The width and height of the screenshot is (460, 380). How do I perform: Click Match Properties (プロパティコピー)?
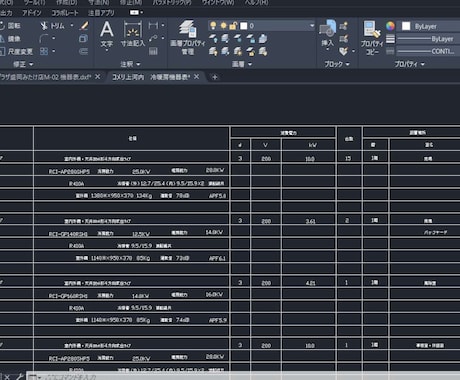(372, 37)
